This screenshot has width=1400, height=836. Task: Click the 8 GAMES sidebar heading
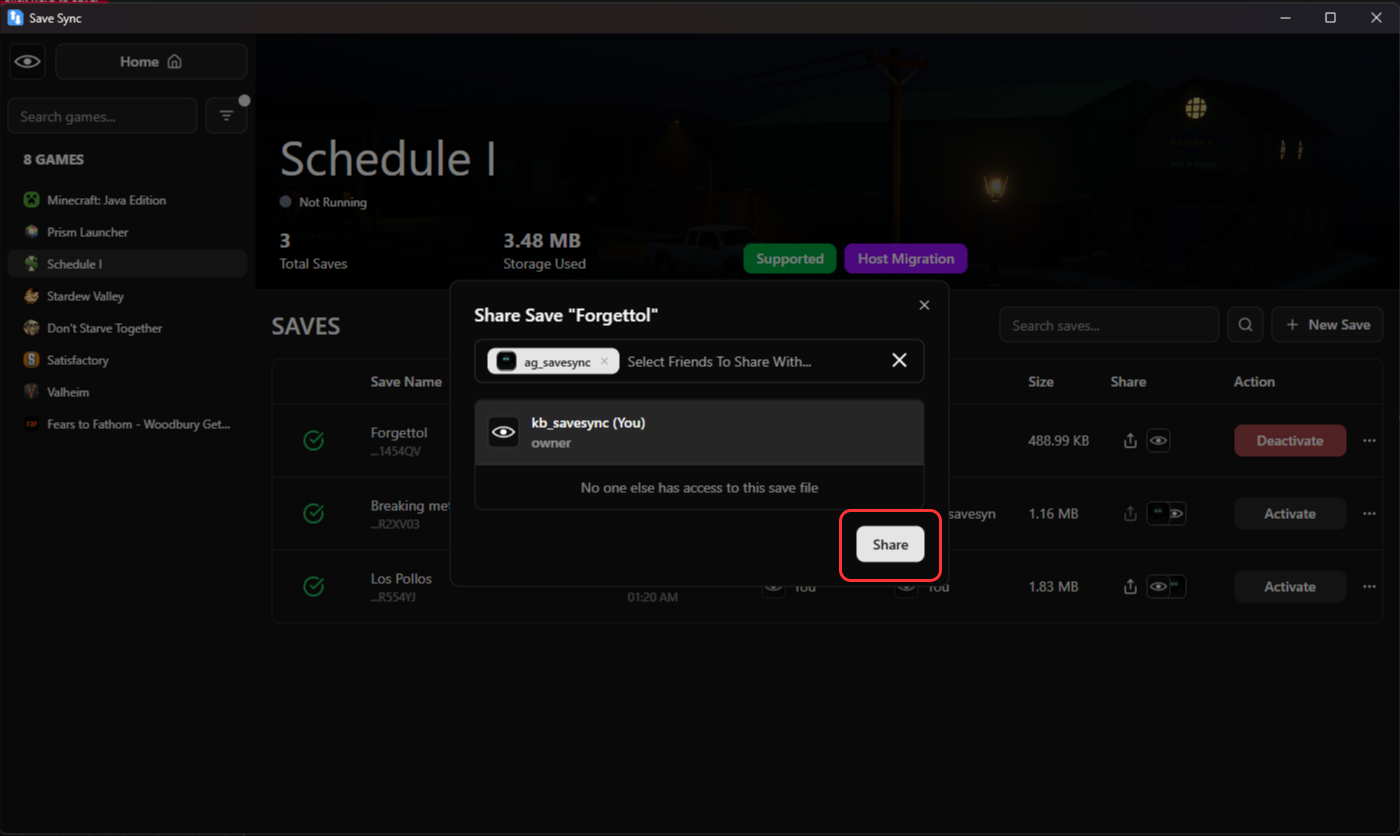[54, 160]
